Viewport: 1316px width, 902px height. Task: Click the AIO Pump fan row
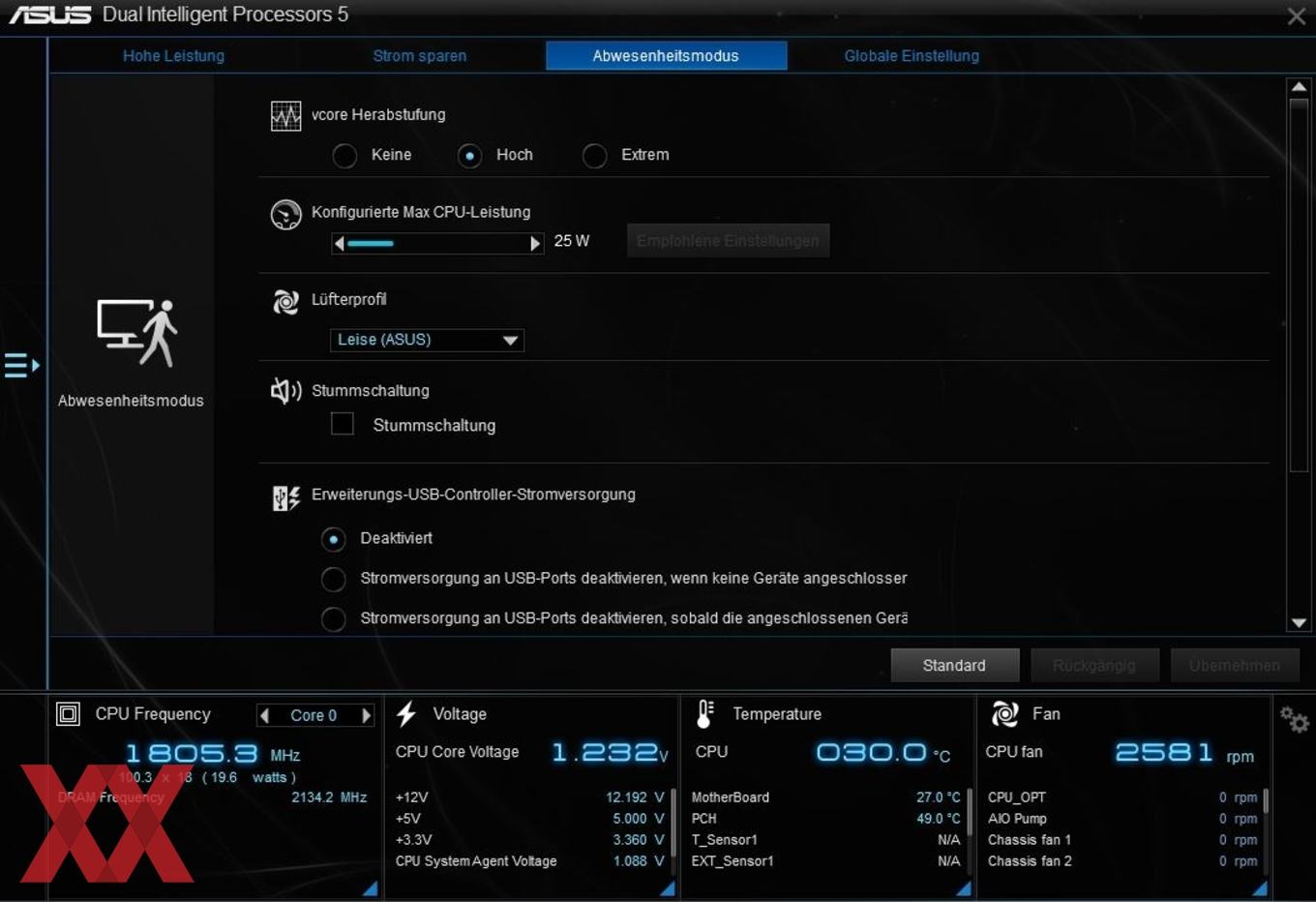click(1122, 819)
